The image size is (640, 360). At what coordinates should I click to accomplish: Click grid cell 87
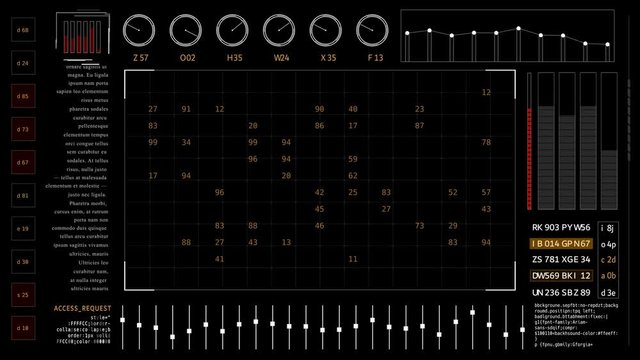pos(420,126)
